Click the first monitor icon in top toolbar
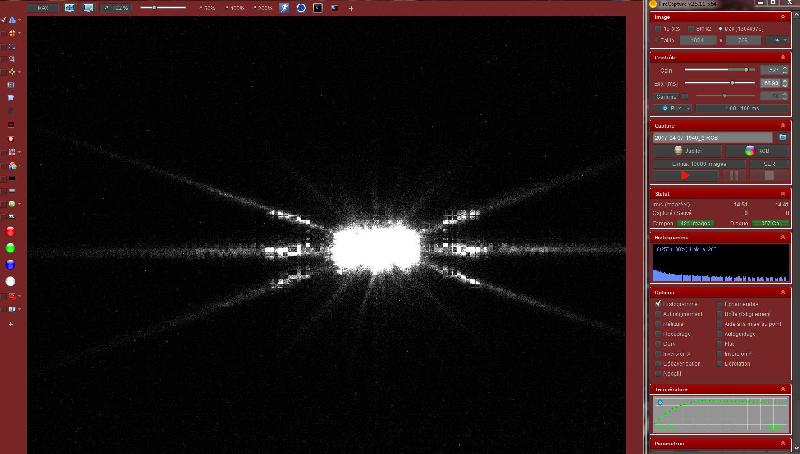800x454 pixels. pos(69,8)
